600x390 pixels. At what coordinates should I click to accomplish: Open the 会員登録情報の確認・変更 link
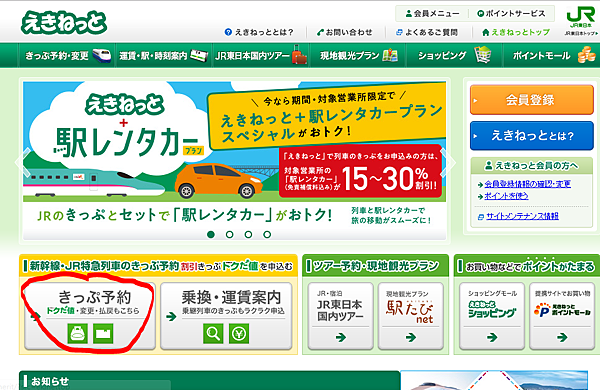tap(527, 184)
